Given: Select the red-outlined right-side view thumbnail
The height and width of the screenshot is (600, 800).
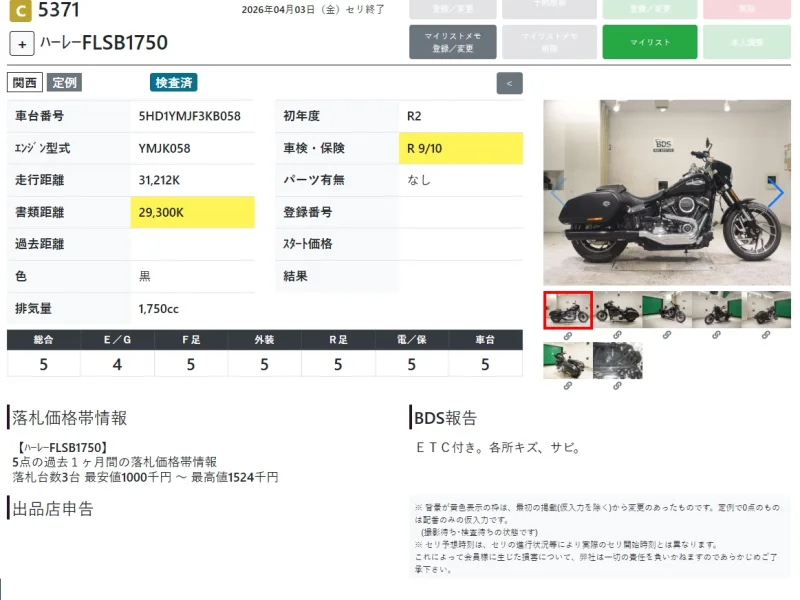Looking at the screenshot, I should coord(568,310).
